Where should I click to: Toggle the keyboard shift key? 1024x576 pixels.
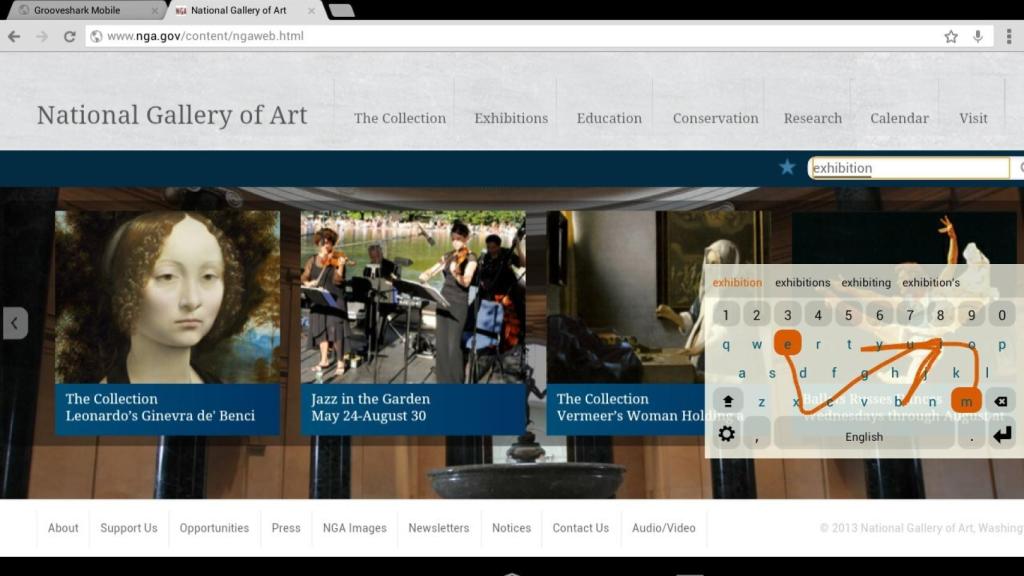pyautogui.click(x=728, y=401)
